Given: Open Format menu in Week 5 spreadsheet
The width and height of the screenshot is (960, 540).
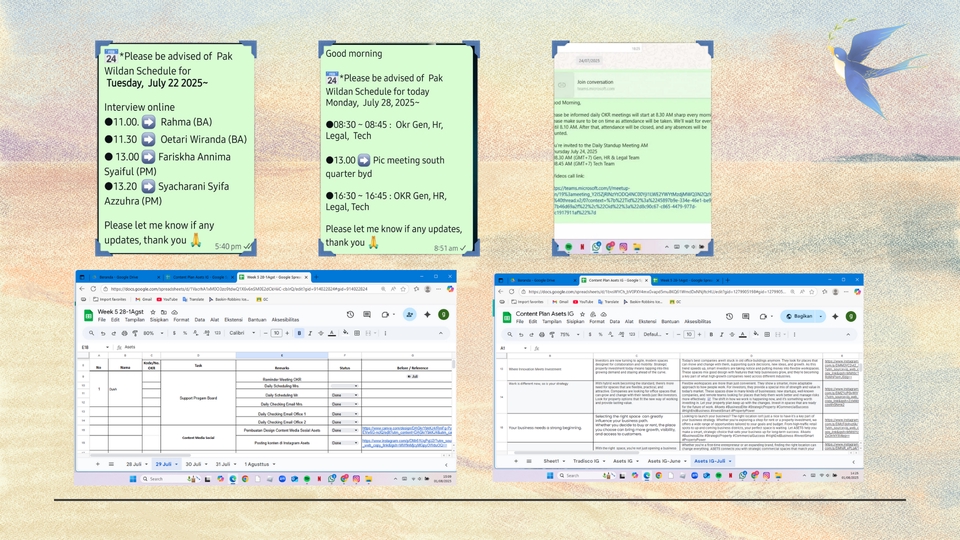Looking at the screenshot, I should pyautogui.click(x=180, y=320).
